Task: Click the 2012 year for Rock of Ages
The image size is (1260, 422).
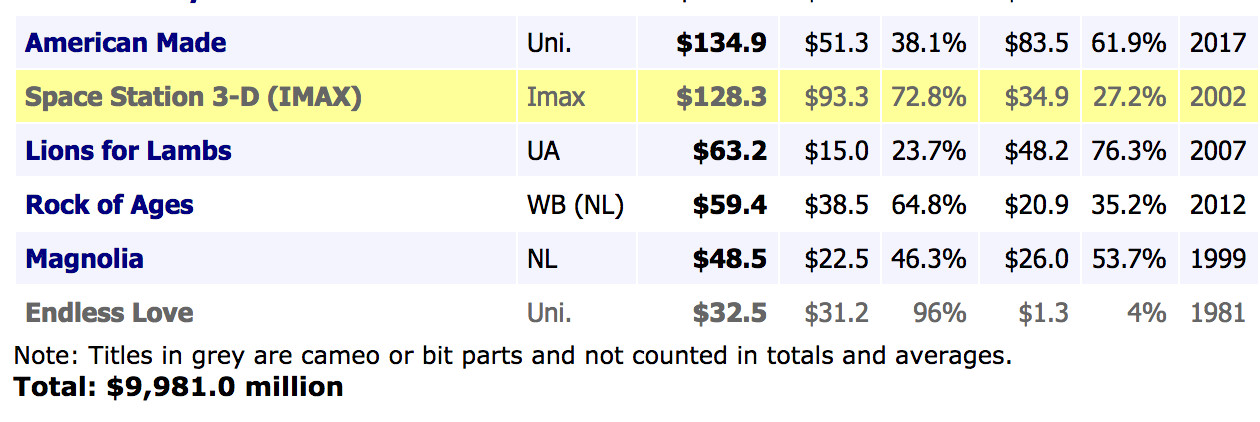Action: tap(1218, 205)
